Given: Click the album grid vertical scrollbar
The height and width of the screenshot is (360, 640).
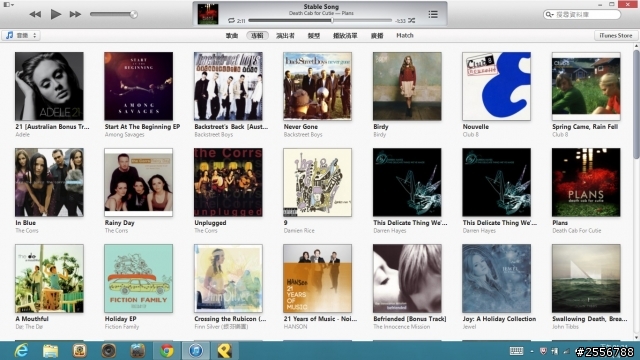Looking at the screenshot, I should pyautogui.click(x=636, y=104).
